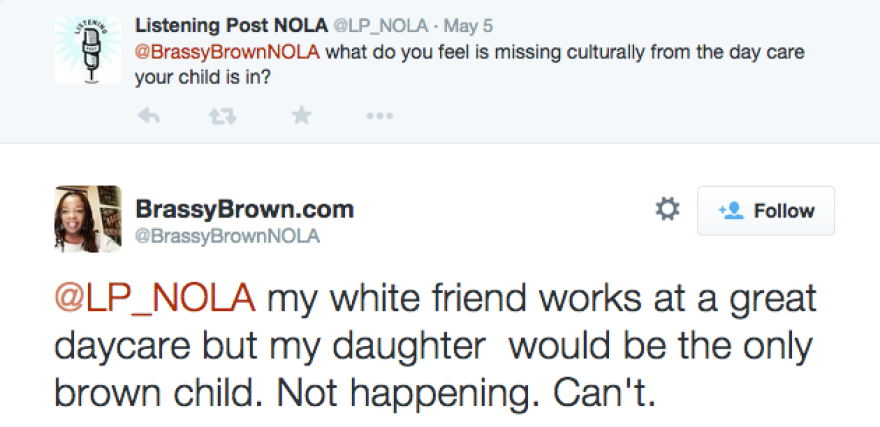Click the large @LP_NOLA mention in the reply
Image resolution: width=880 pixels, height=427 pixels.
point(155,298)
